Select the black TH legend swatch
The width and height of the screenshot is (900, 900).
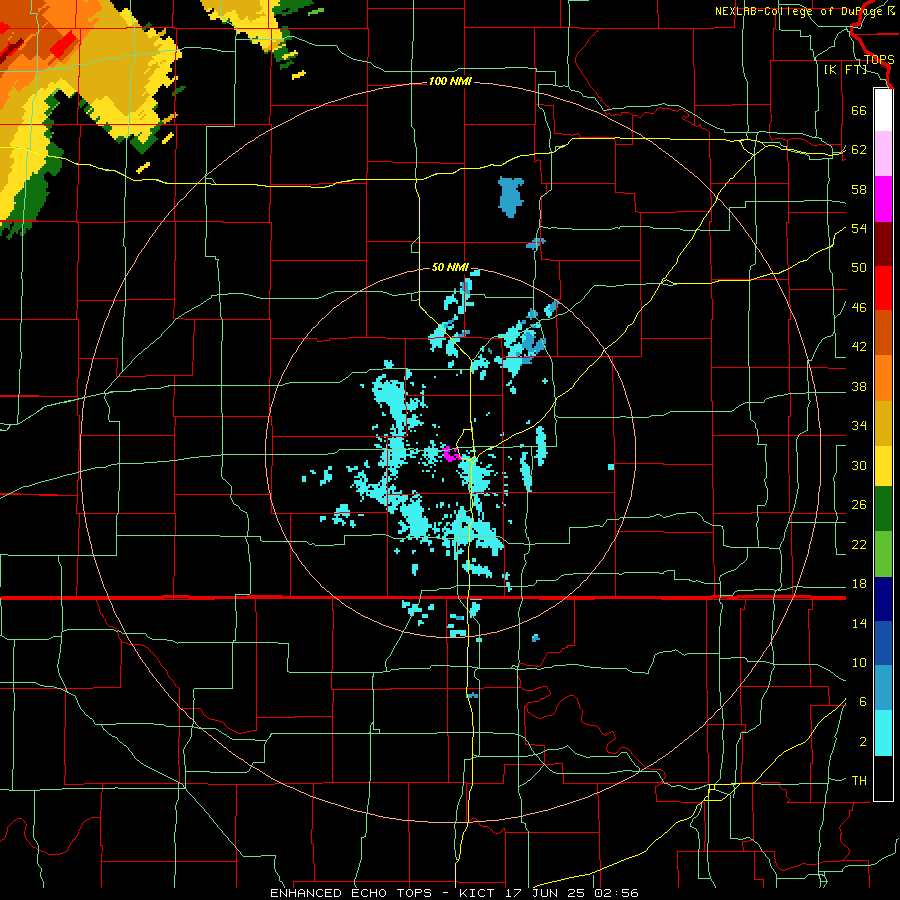tap(883, 778)
